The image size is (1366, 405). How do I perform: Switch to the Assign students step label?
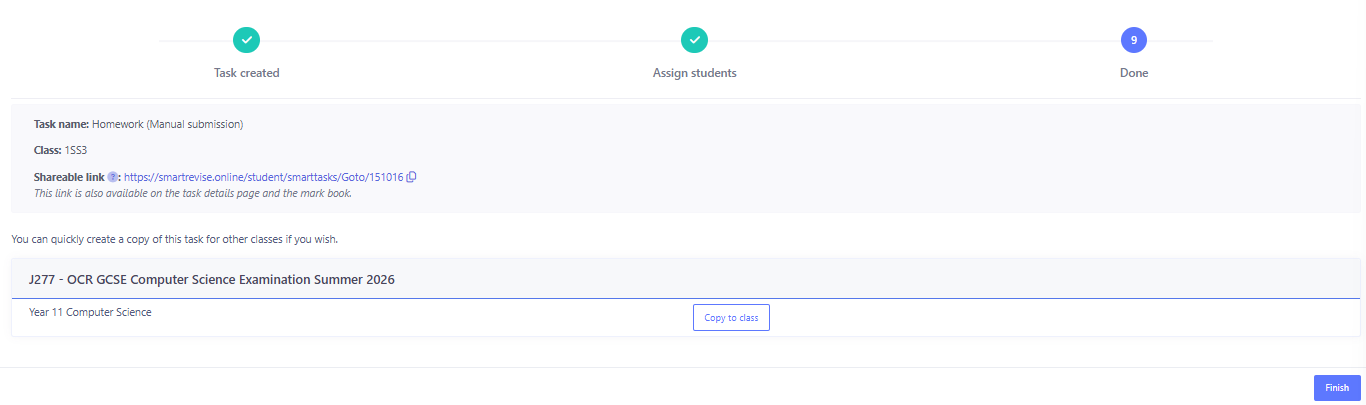pyautogui.click(x=694, y=73)
